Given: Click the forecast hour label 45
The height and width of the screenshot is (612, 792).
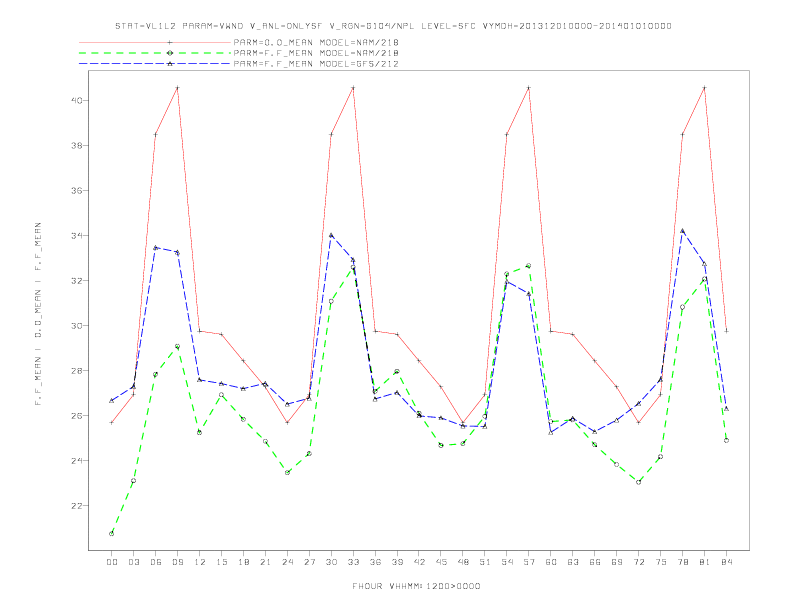Looking at the screenshot, I should click(x=441, y=562).
